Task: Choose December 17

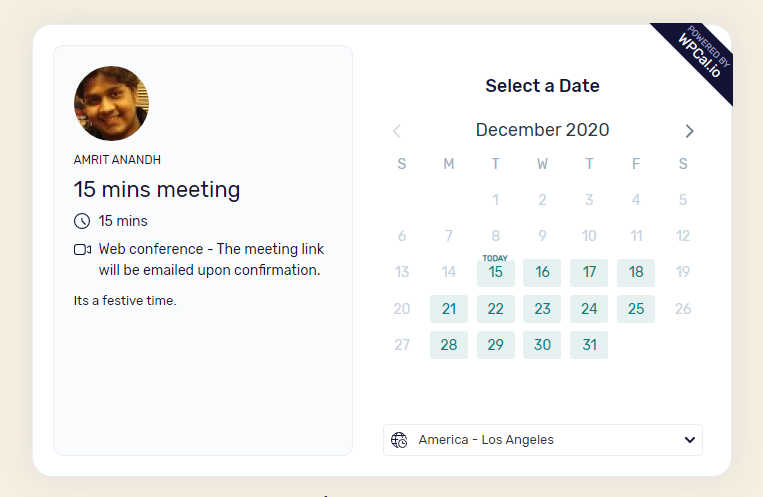Action: pyautogui.click(x=589, y=272)
